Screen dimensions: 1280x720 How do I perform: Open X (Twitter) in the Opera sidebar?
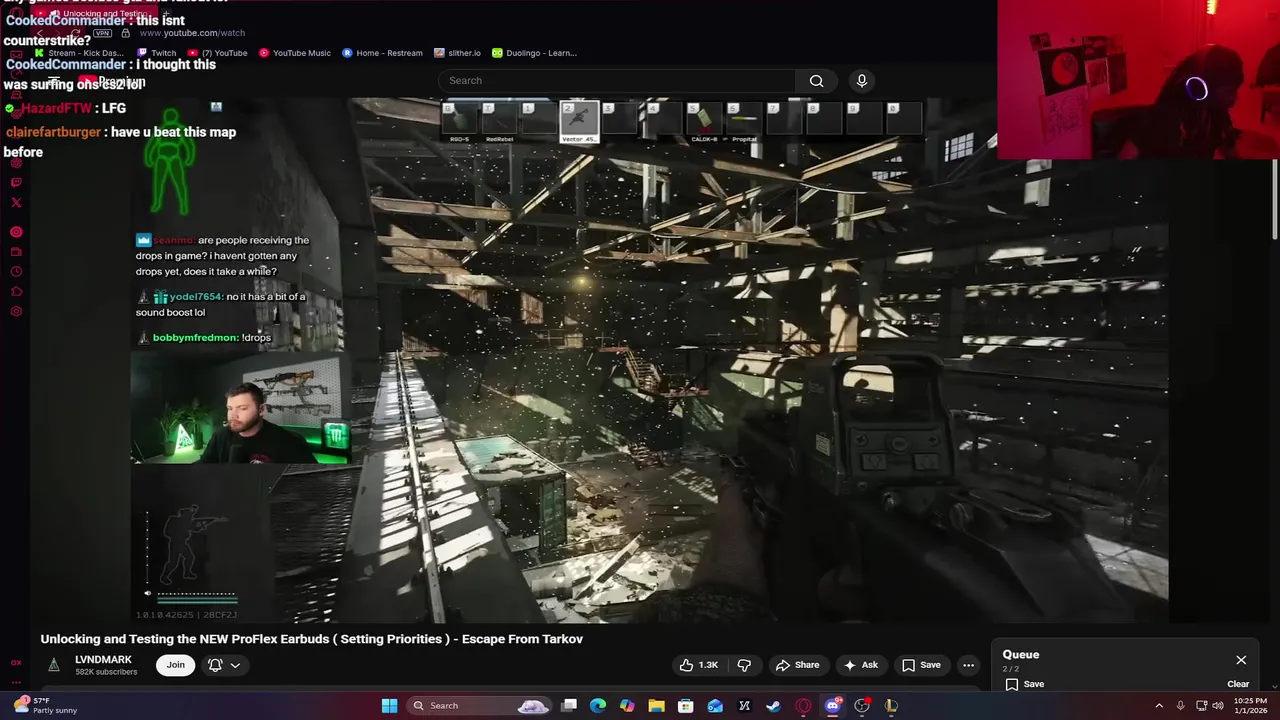[x=16, y=202]
